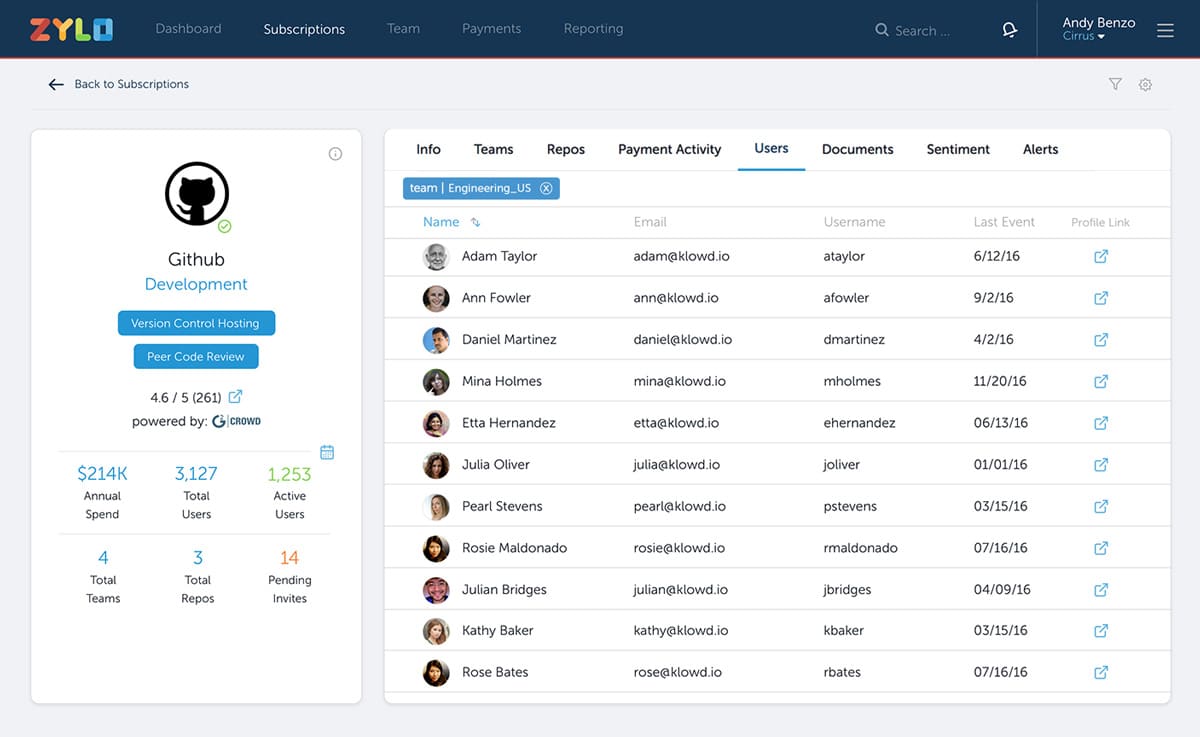Open Julian Bridges's profile link

1101,589
